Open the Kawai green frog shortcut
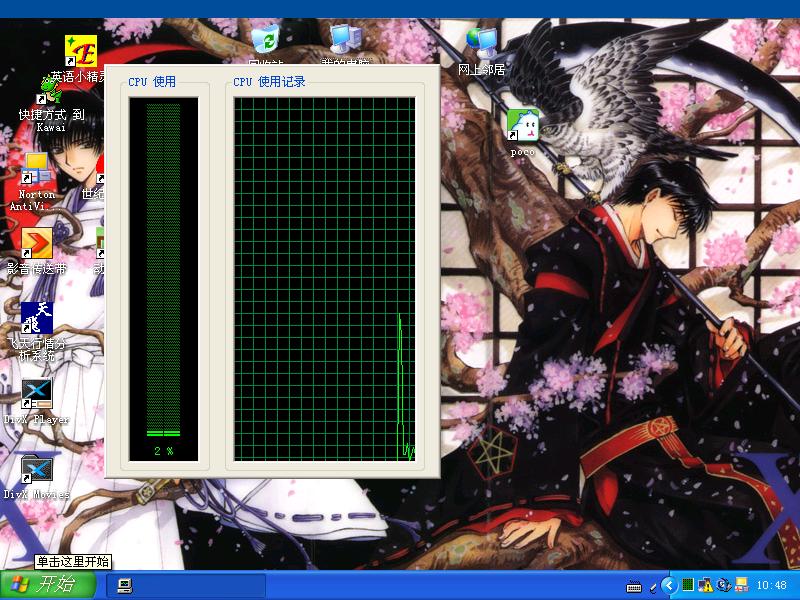This screenshot has width=800, height=600. click(51, 90)
